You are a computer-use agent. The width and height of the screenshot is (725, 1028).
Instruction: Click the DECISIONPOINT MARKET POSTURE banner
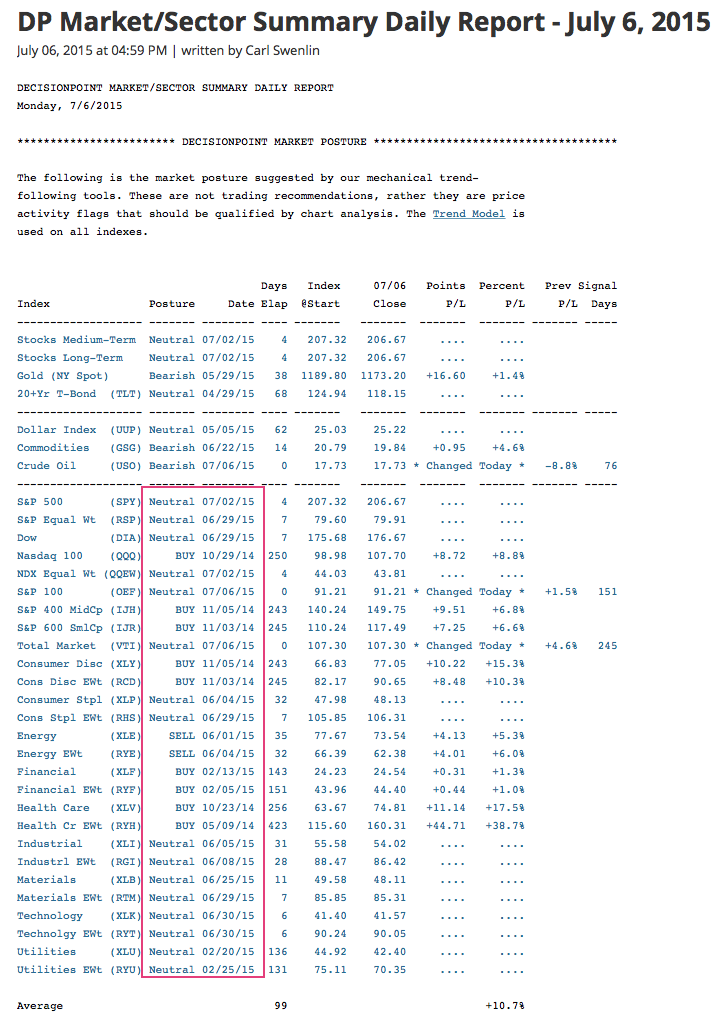(x=317, y=142)
